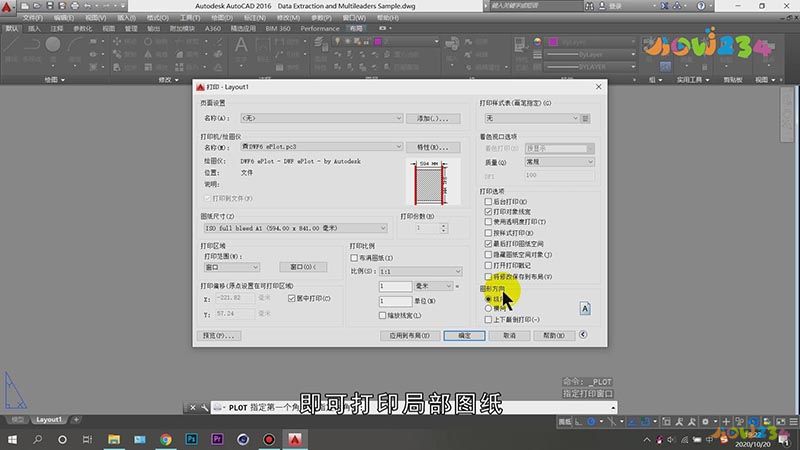Viewport: 800px width, 450px height.
Task: Enable 后台打印 checkbox
Action: click(x=488, y=202)
